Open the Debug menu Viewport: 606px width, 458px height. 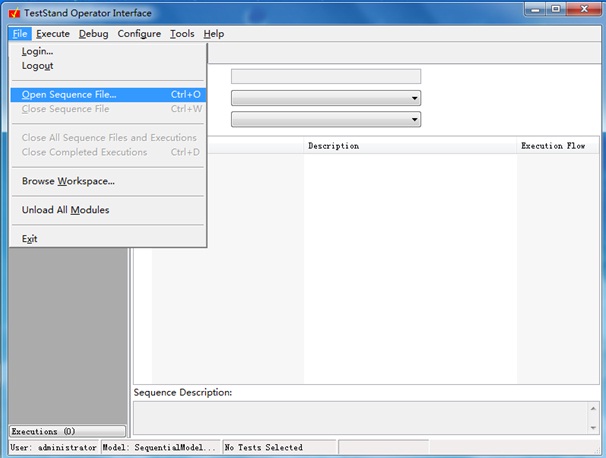pyautogui.click(x=93, y=34)
